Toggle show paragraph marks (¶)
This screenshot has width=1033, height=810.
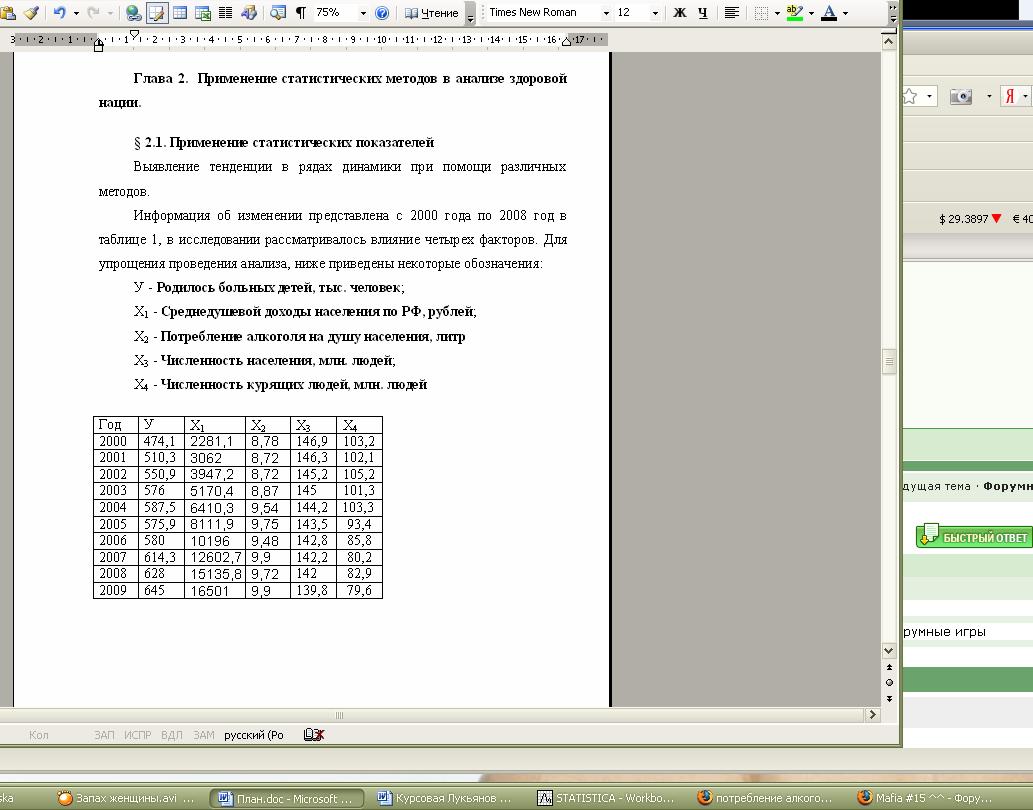point(300,13)
